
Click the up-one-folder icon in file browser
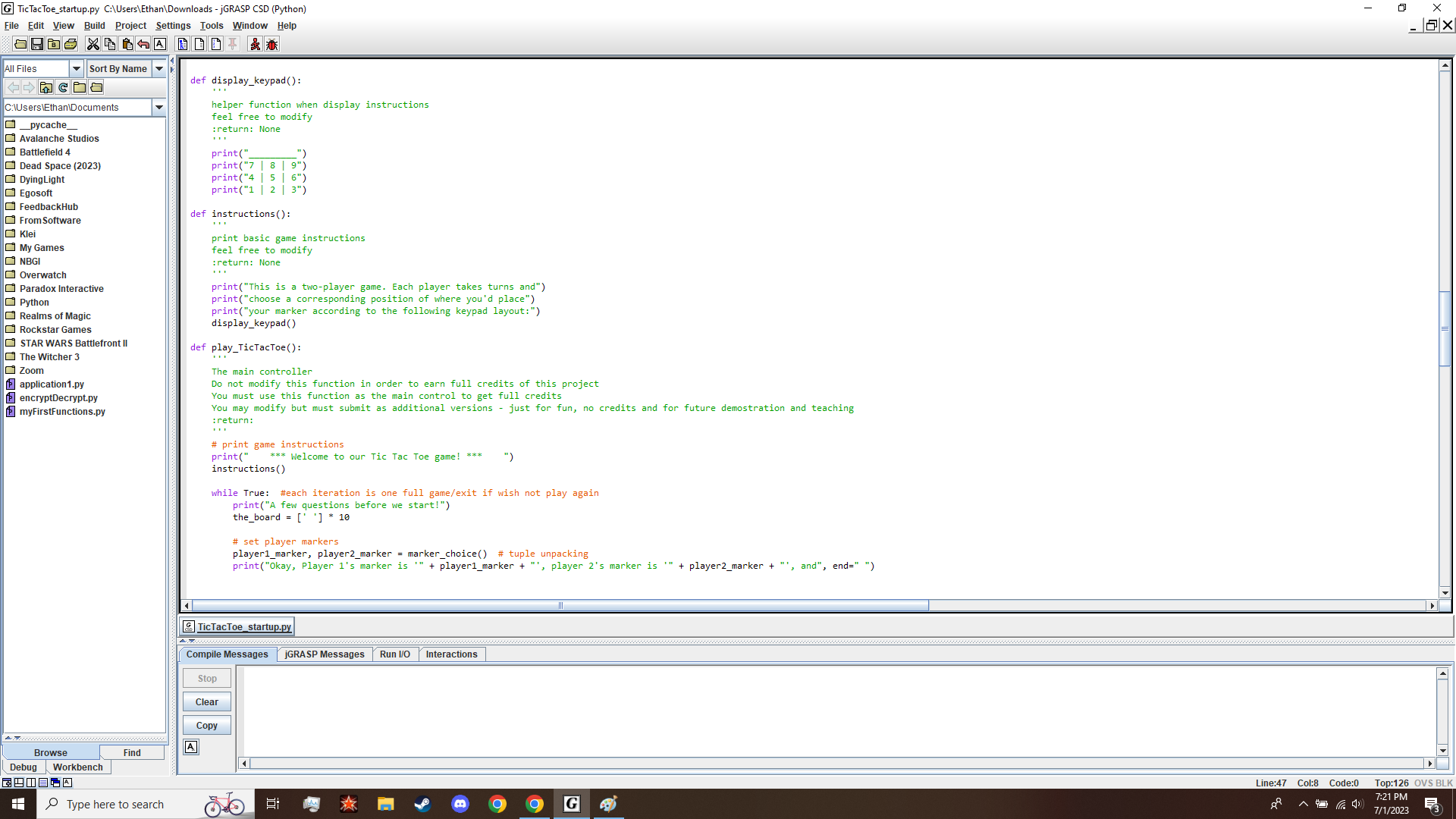point(46,88)
